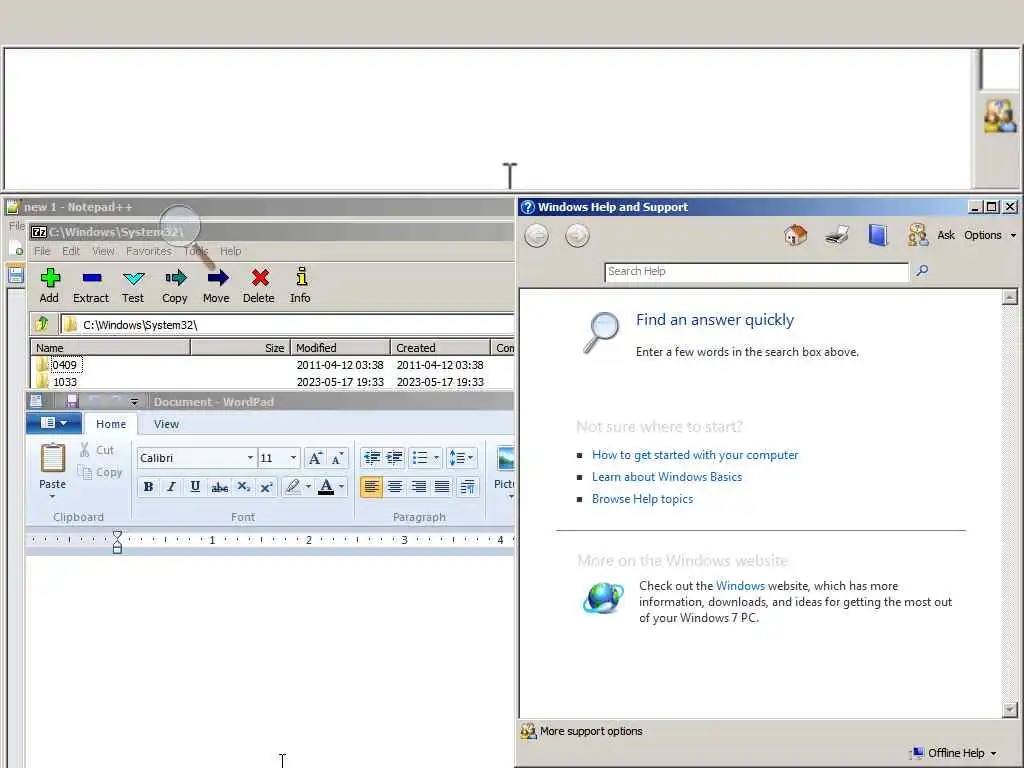Open Browse Help book icon
The width and height of the screenshot is (1024, 768).
[878, 235]
